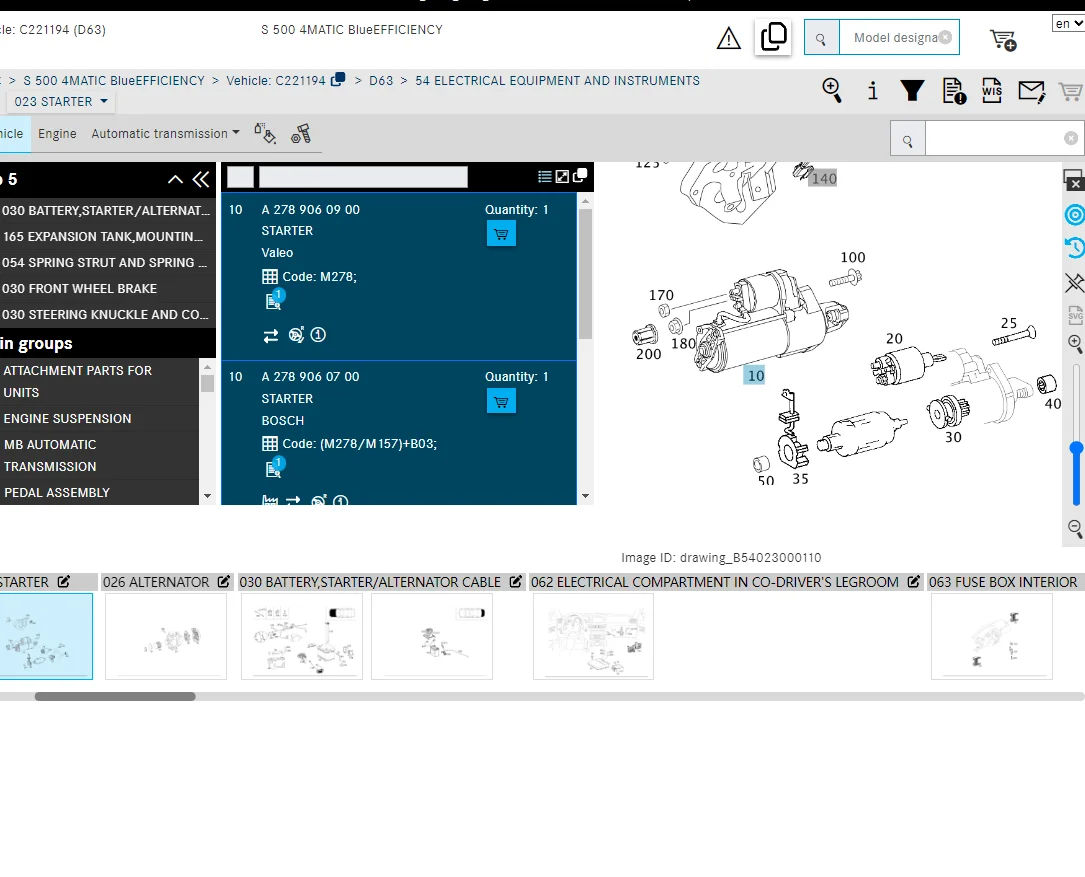The width and height of the screenshot is (1085, 877).
Task: Collapse the left panel with the up chevron
Action: pos(176,180)
